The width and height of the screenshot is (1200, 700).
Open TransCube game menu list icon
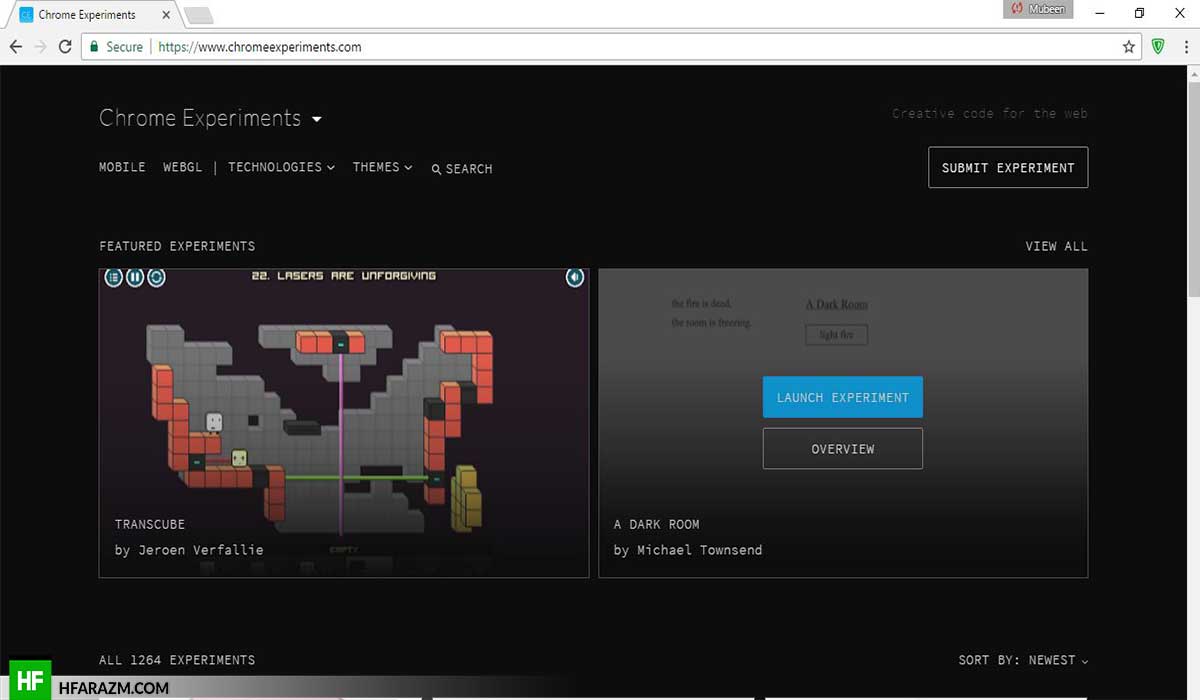pyautogui.click(x=114, y=277)
